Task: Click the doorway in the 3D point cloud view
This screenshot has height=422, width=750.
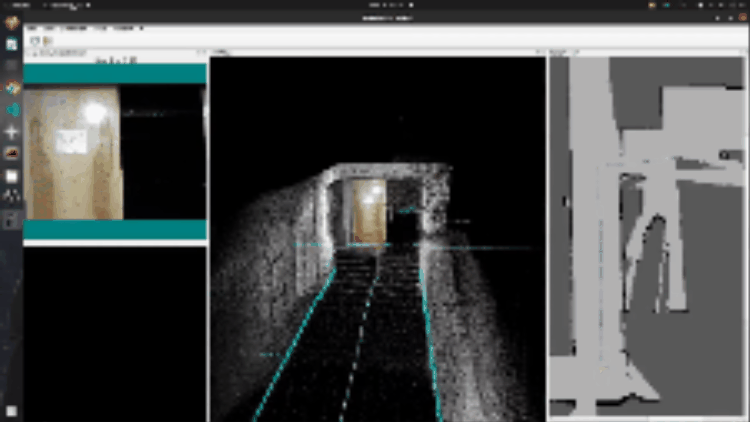Action: click(x=367, y=212)
